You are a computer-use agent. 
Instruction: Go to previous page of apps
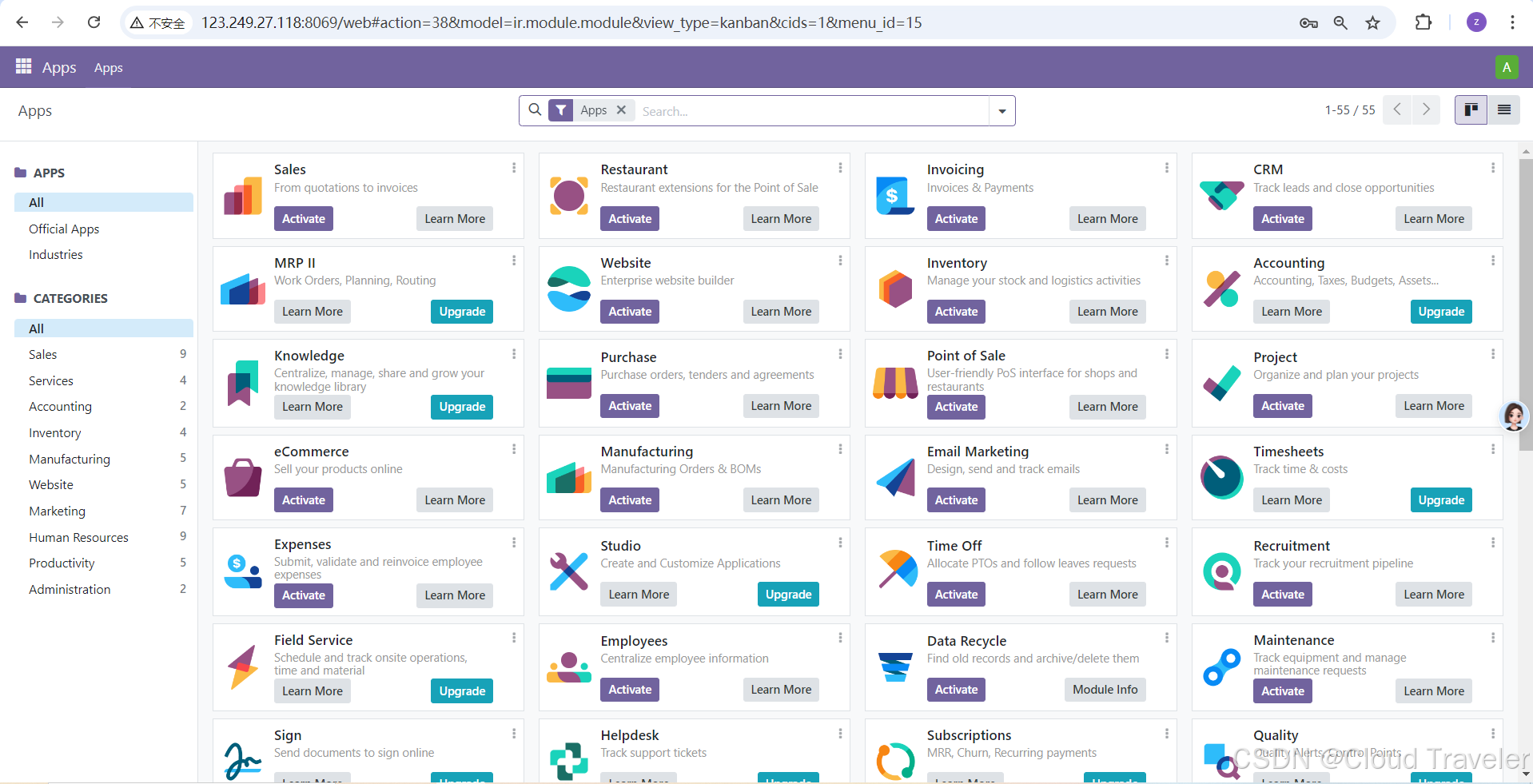[x=1397, y=109]
